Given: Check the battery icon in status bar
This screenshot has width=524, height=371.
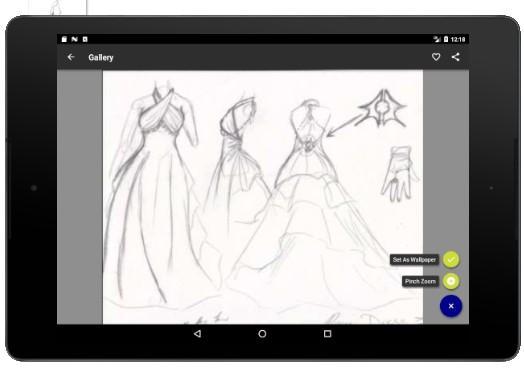Looking at the screenshot, I should [446, 39].
